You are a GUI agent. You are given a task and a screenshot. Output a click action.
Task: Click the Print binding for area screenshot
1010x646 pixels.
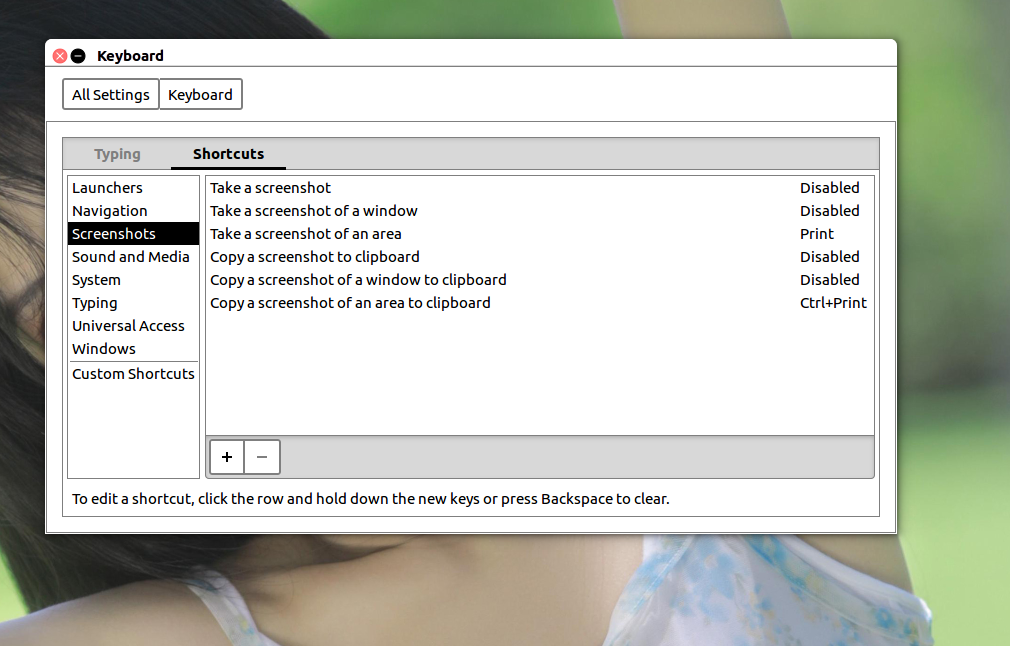pos(816,234)
